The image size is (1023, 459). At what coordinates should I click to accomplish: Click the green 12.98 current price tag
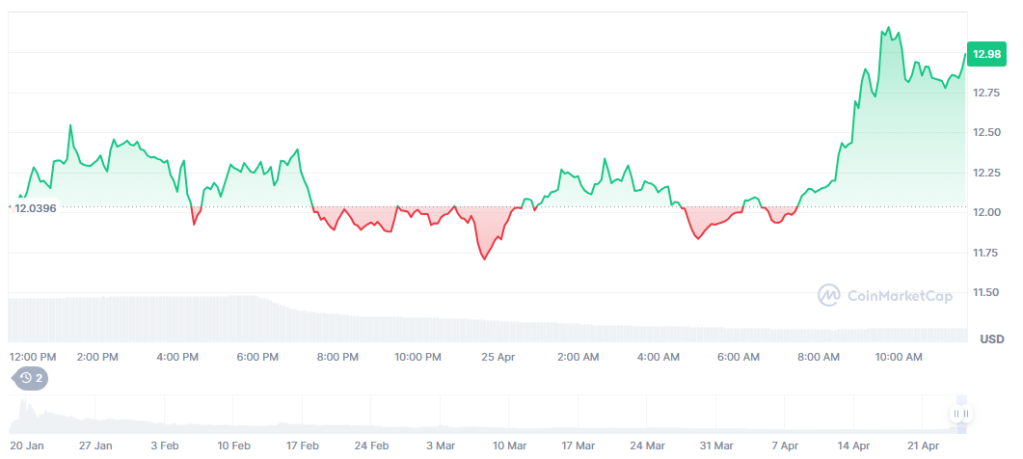(x=986, y=53)
